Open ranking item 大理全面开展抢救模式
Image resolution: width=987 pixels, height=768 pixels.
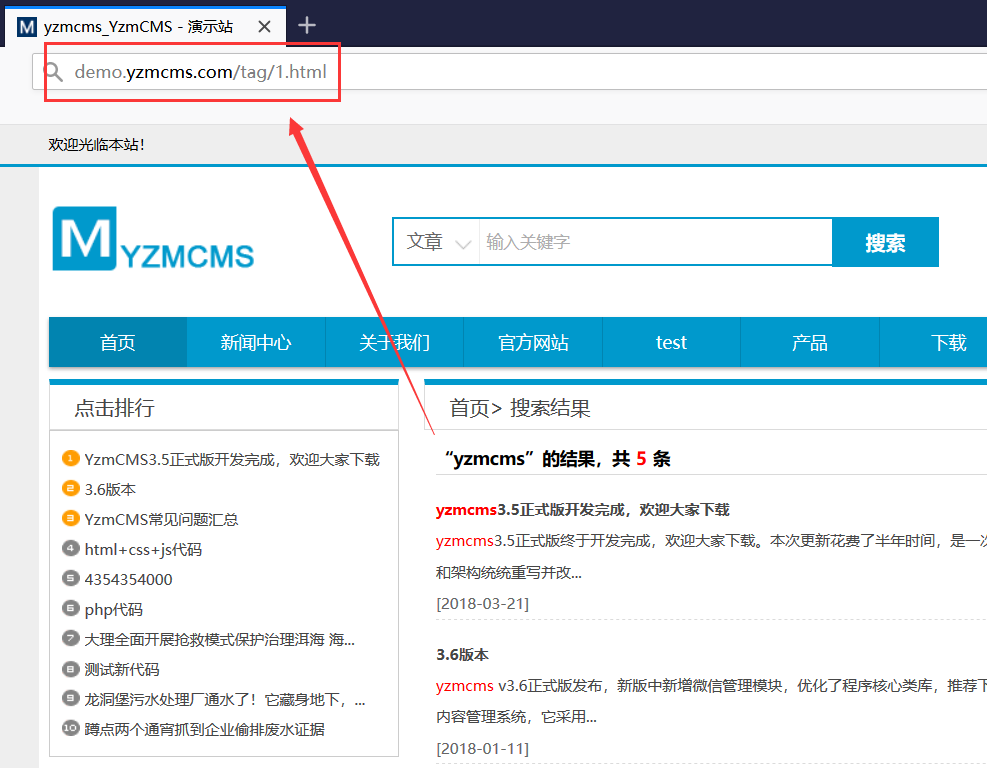pyautogui.click(x=220, y=640)
